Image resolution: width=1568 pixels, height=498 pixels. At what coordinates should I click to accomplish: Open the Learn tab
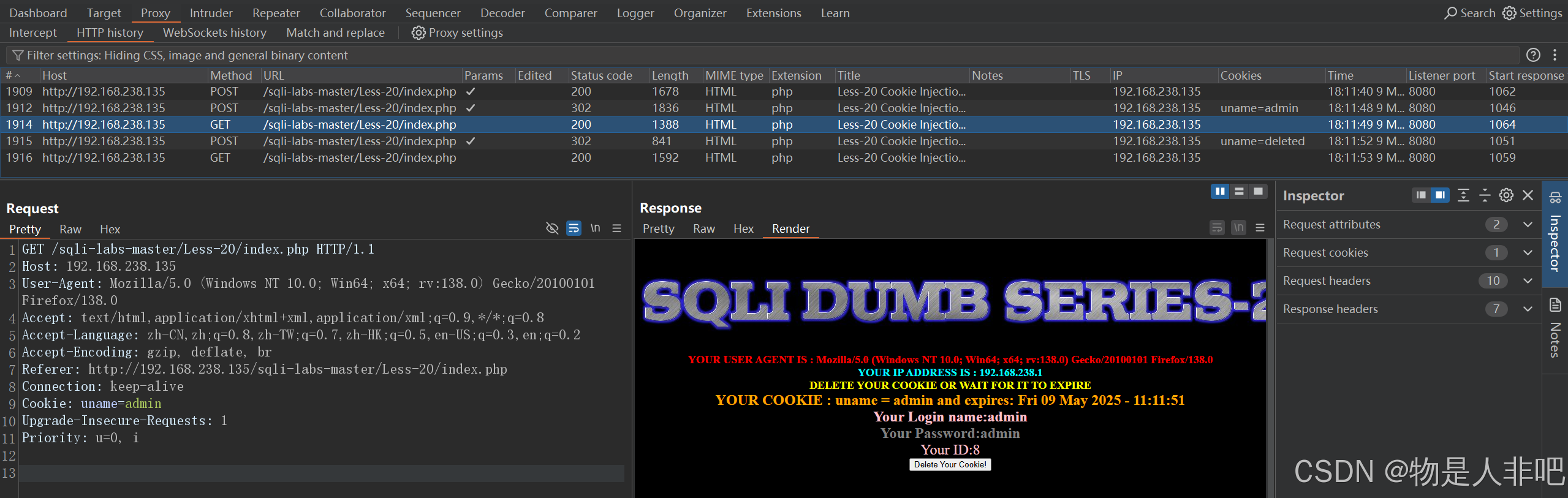point(835,13)
